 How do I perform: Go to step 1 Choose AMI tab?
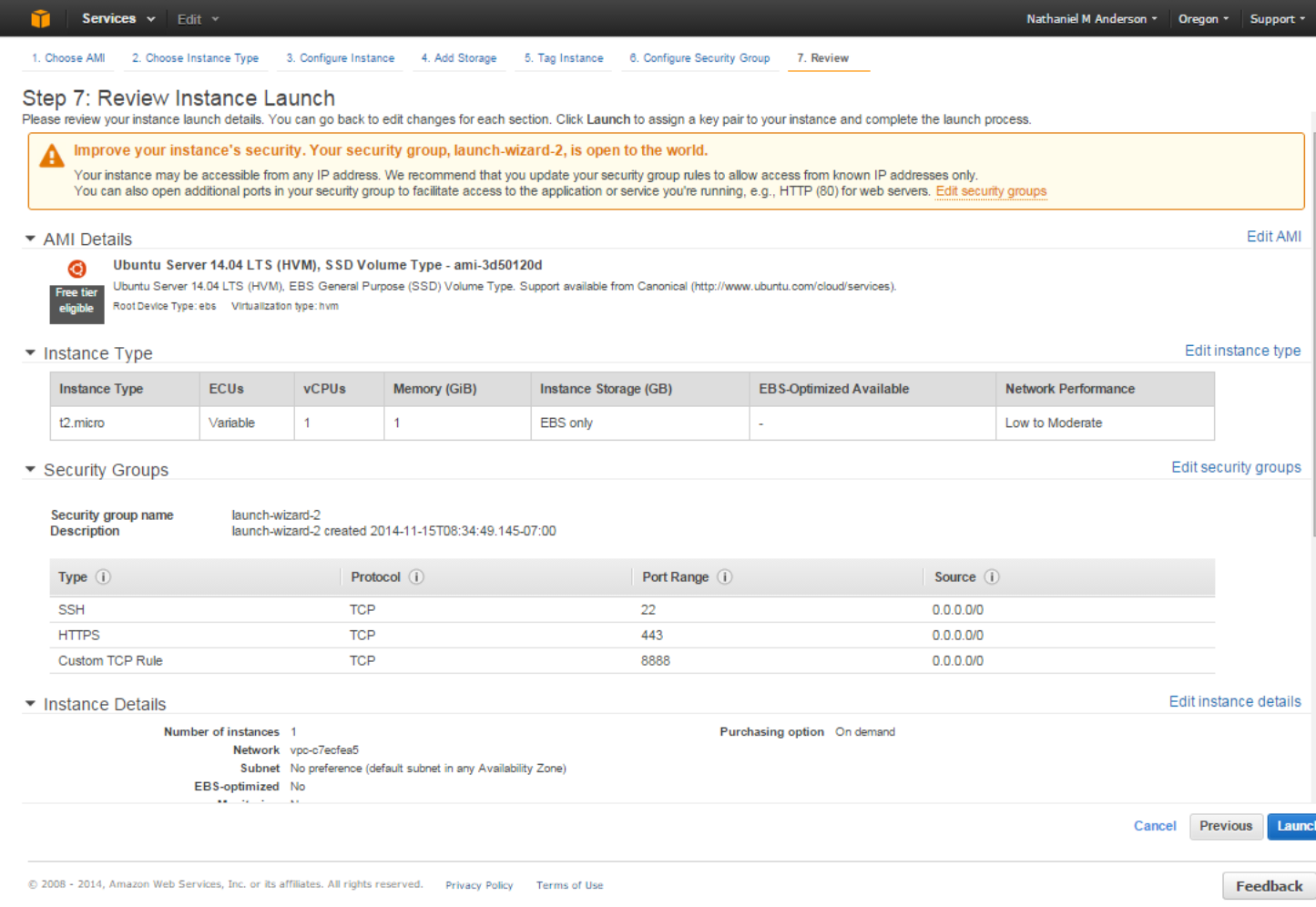pyautogui.click(x=68, y=58)
